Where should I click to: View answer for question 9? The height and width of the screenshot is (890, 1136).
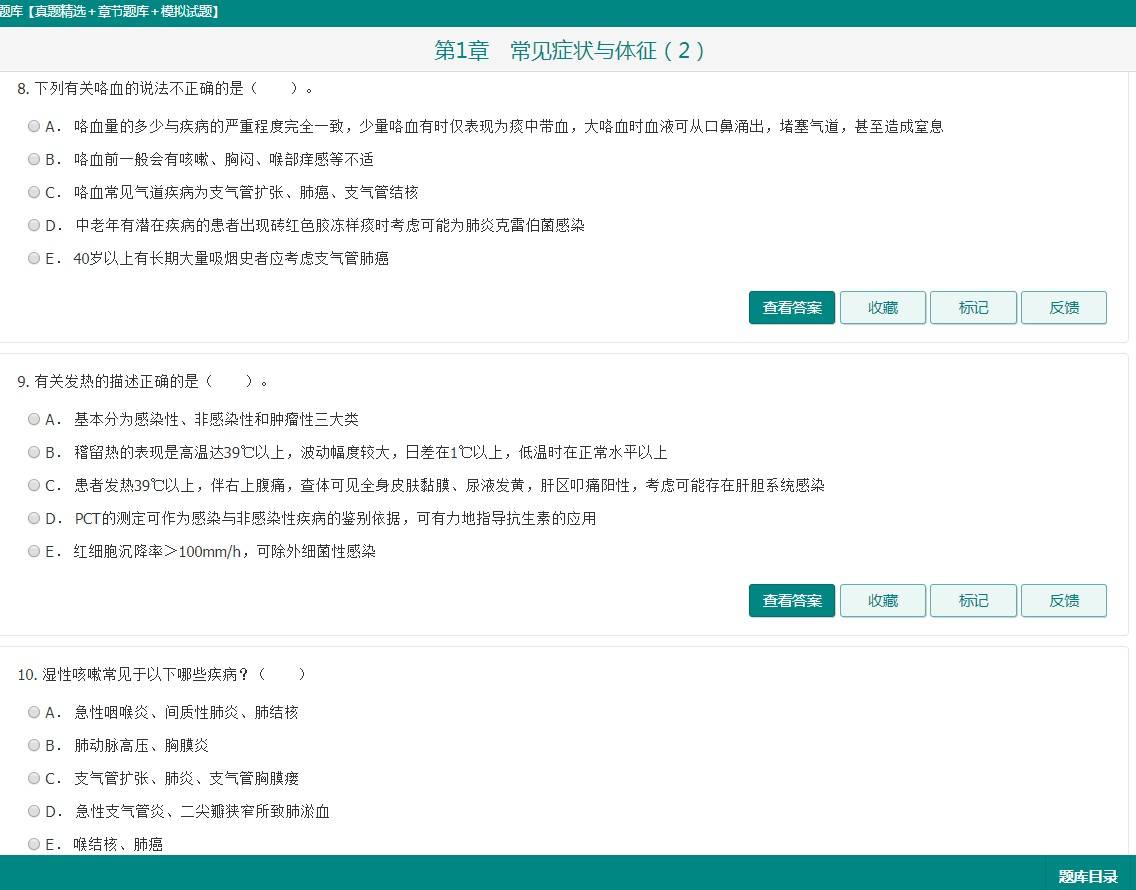[x=791, y=601]
